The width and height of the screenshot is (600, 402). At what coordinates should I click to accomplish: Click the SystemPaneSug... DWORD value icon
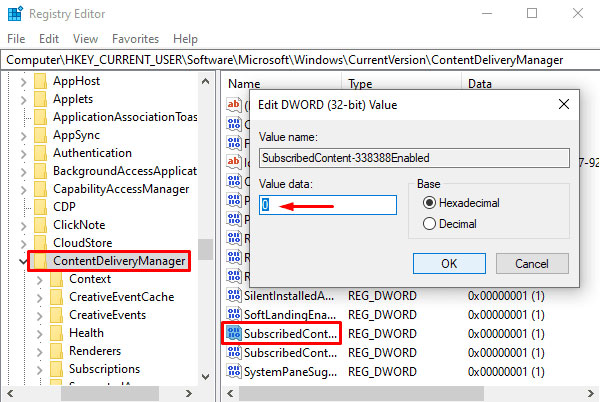(234, 371)
